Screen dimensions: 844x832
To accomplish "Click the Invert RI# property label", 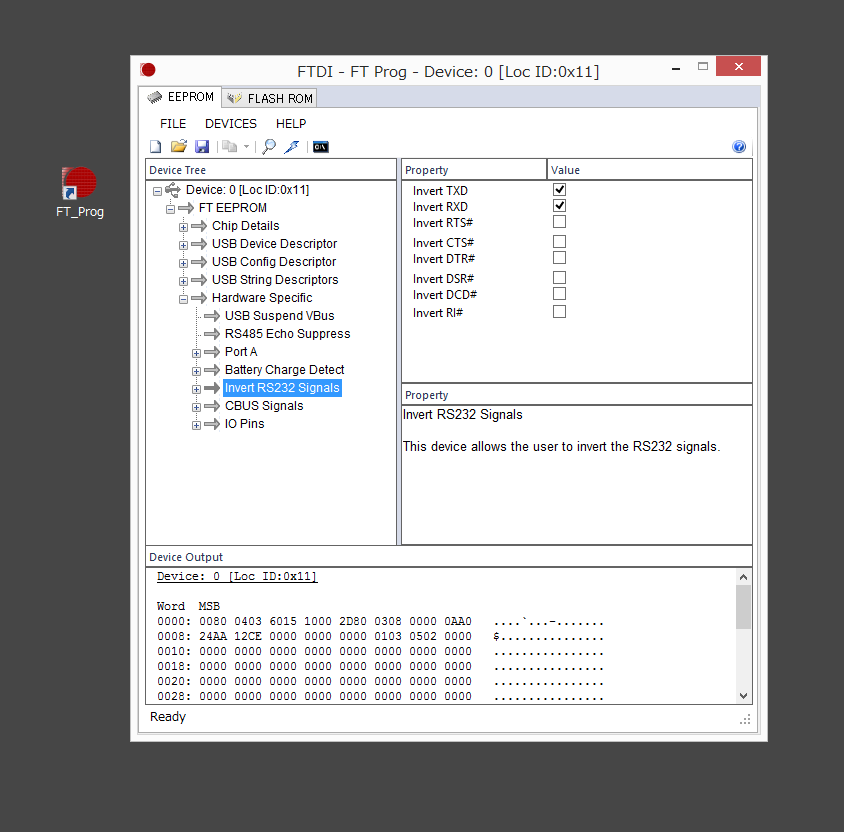I will pyautogui.click(x=438, y=313).
